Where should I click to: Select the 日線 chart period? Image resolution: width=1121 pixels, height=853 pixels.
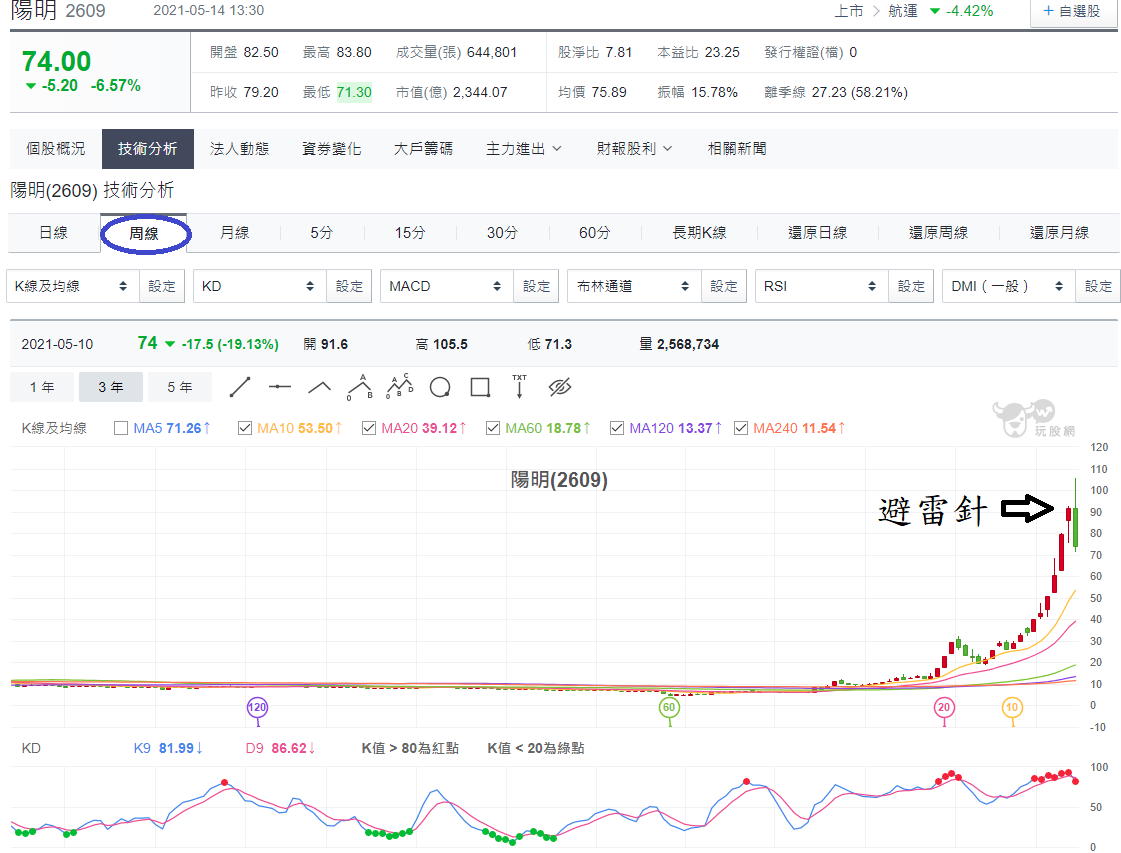click(54, 233)
